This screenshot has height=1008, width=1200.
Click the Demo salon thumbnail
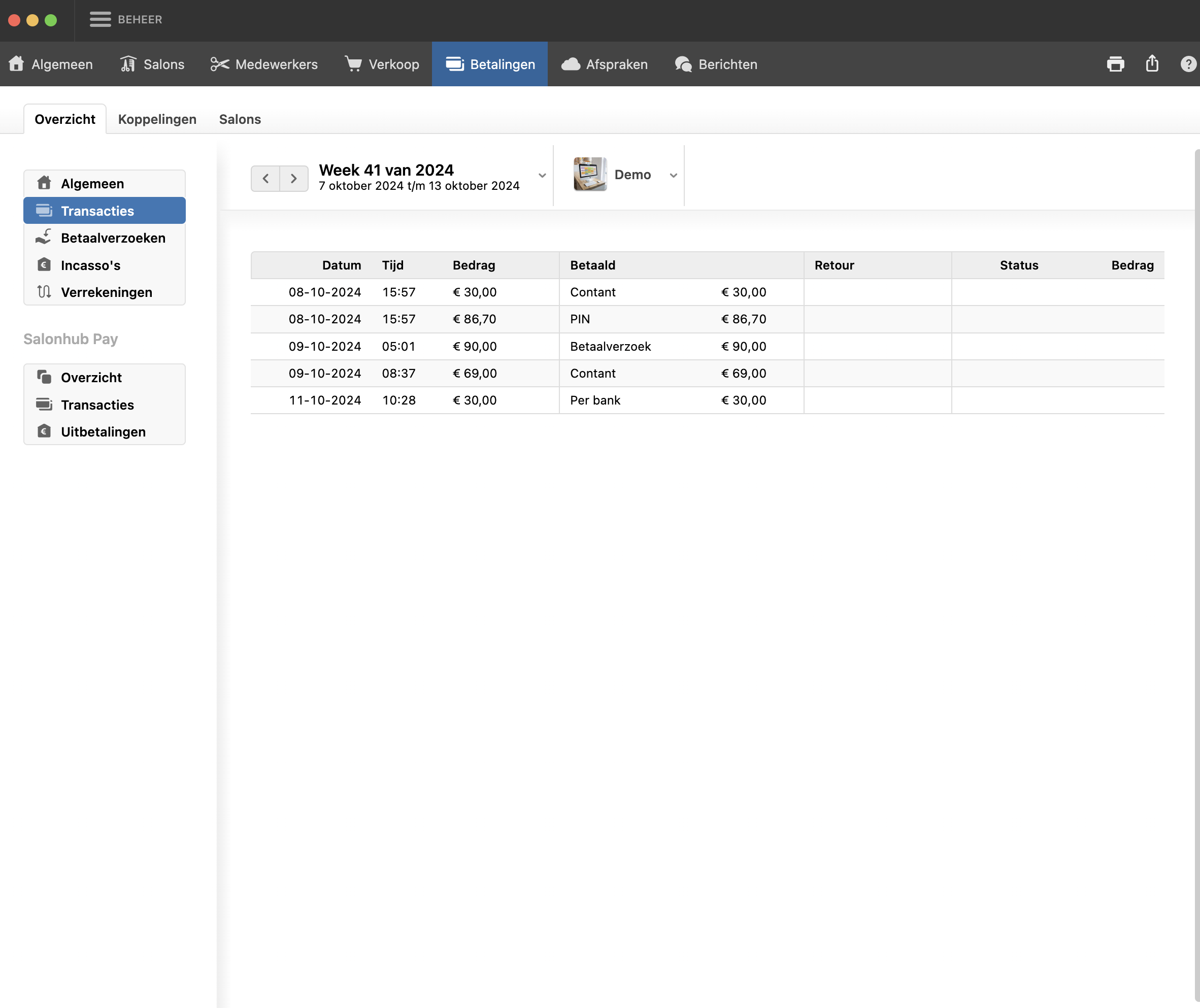pyautogui.click(x=590, y=174)
